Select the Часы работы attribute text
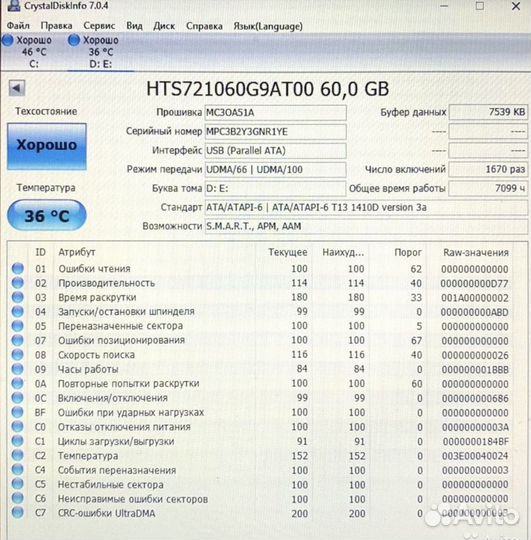This screenshot has height=540, width=531. 88,369
